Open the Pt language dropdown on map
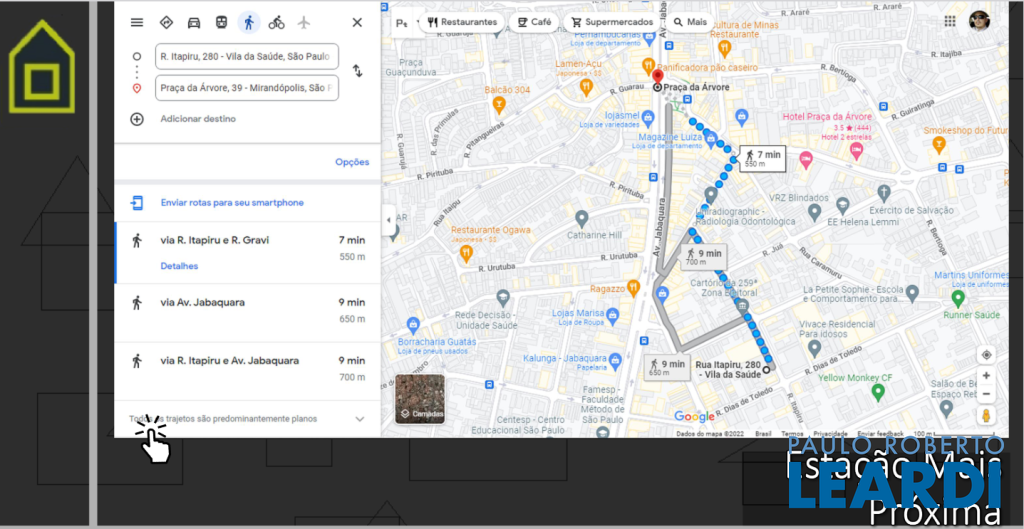The height and width of the screenshot is (529, 1024). pyautogui.click(x=404, y=22)
